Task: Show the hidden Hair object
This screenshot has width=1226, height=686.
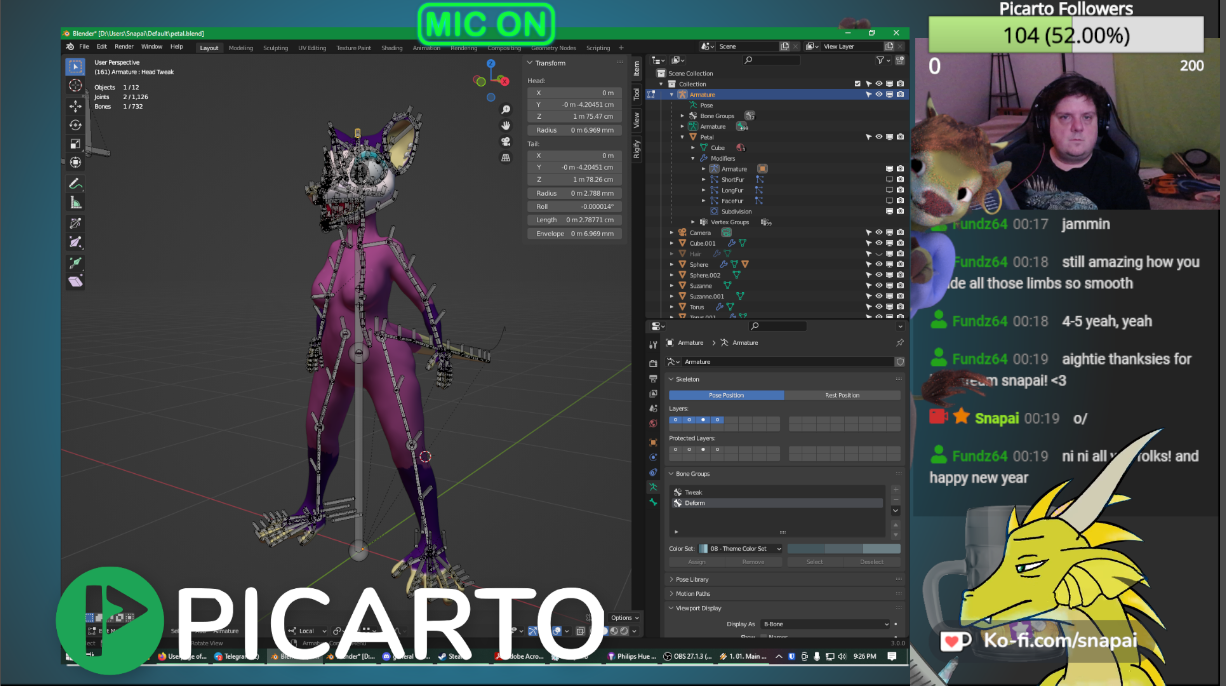Action: click(879, 254)
